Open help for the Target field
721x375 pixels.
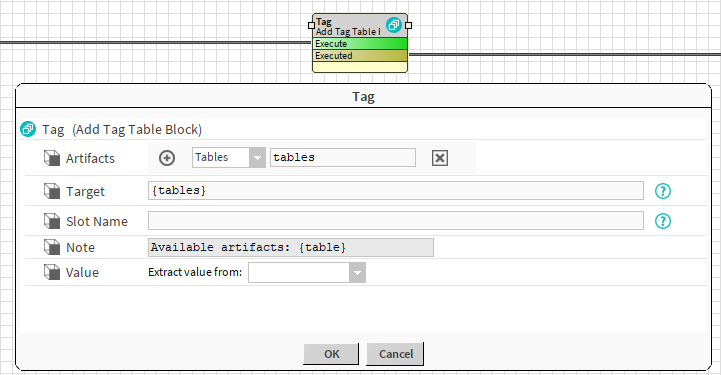[x=663, y=191]
